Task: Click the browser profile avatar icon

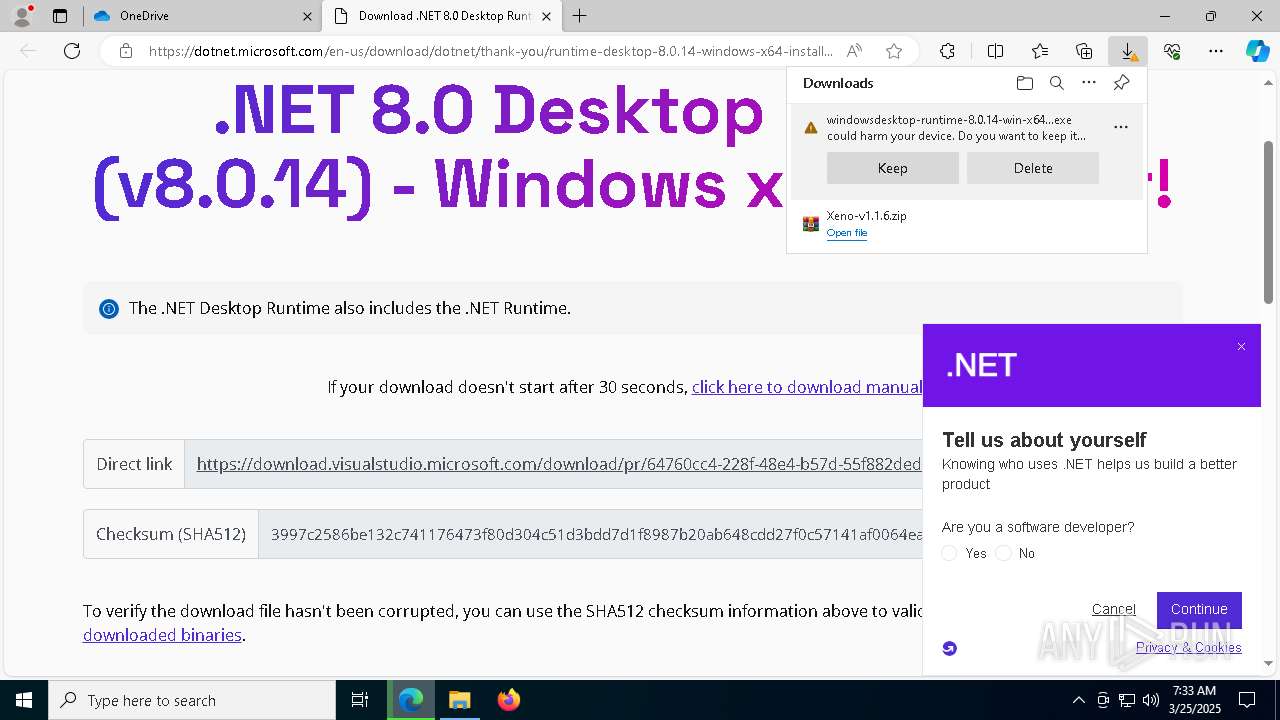Action: (x=22, y=16)
